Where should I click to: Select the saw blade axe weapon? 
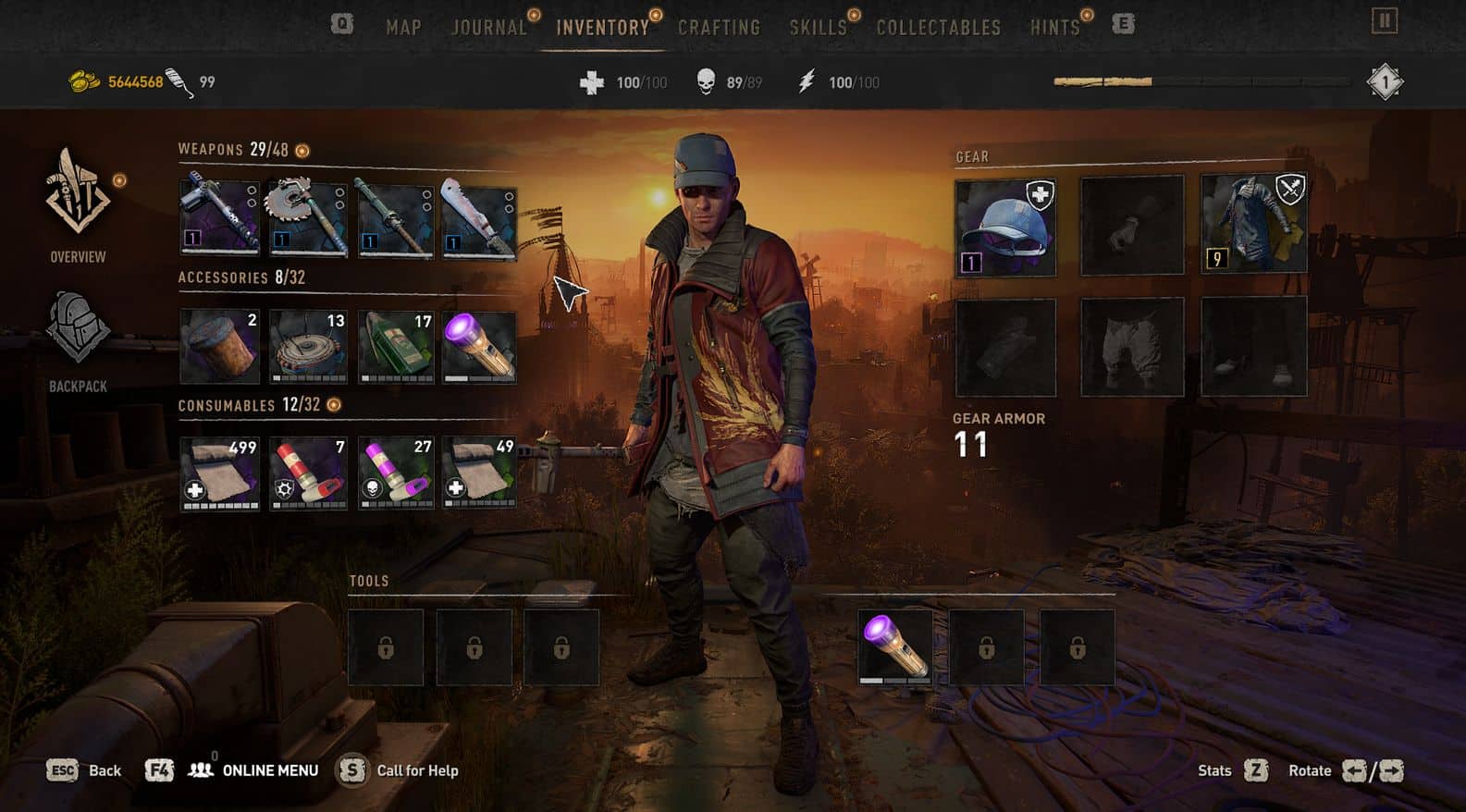tap(307, 216)
